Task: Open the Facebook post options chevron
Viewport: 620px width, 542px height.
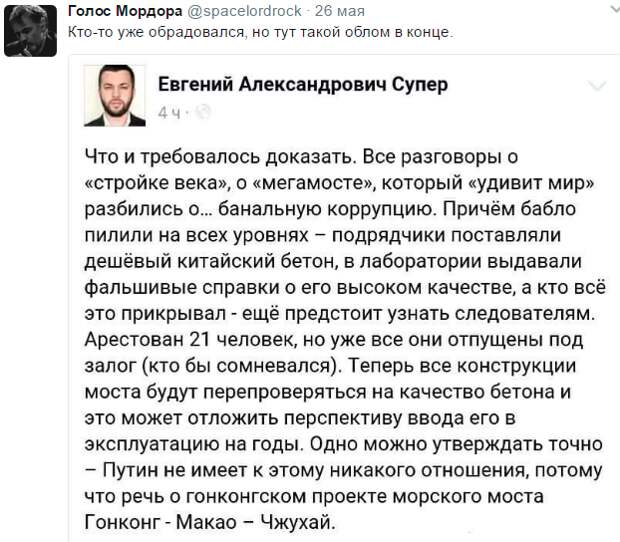Action: coord(597,85)
